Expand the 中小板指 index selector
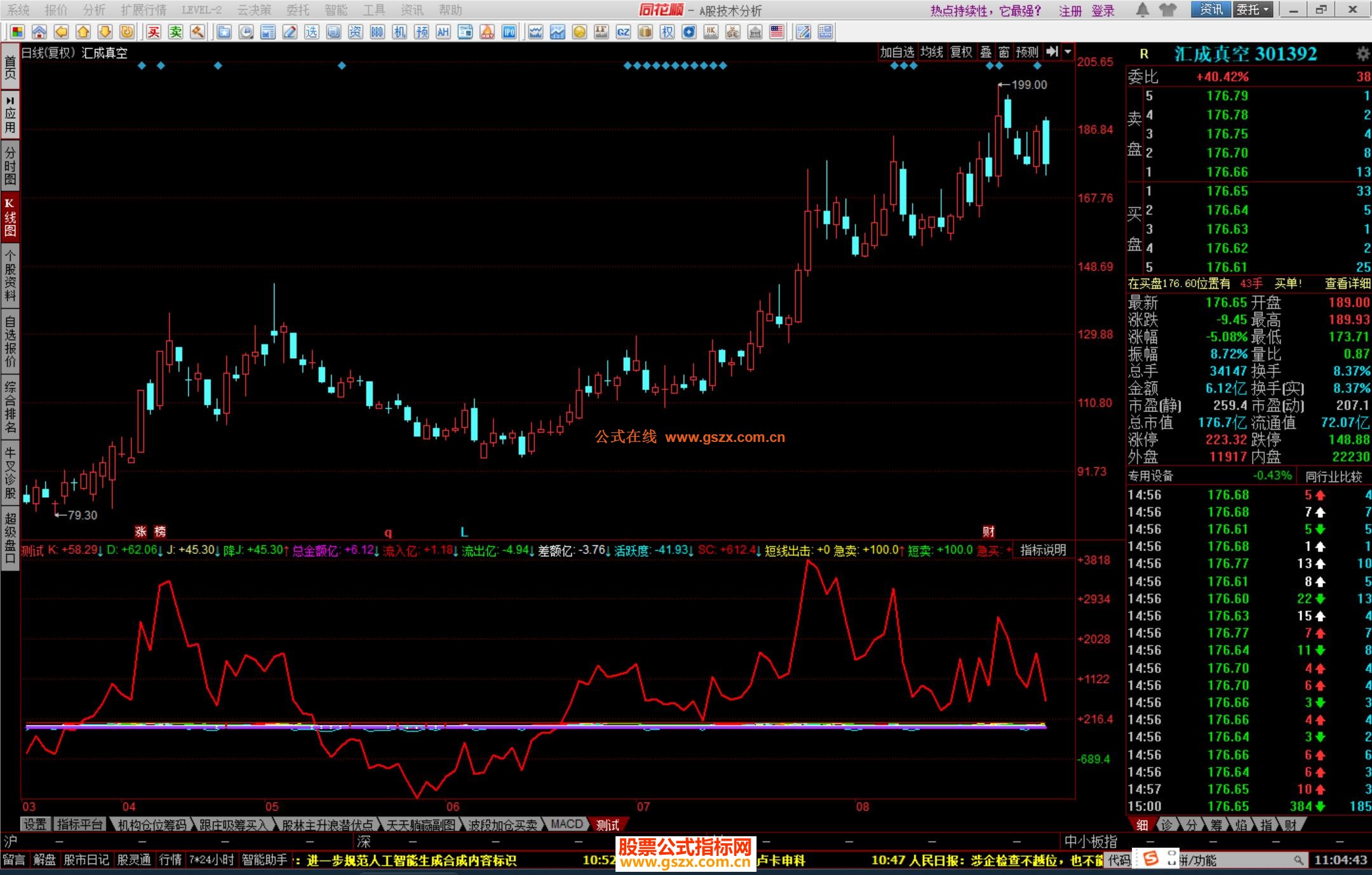The width and height of the screenshot is (1372, 875). click(x=1090, y=842)
